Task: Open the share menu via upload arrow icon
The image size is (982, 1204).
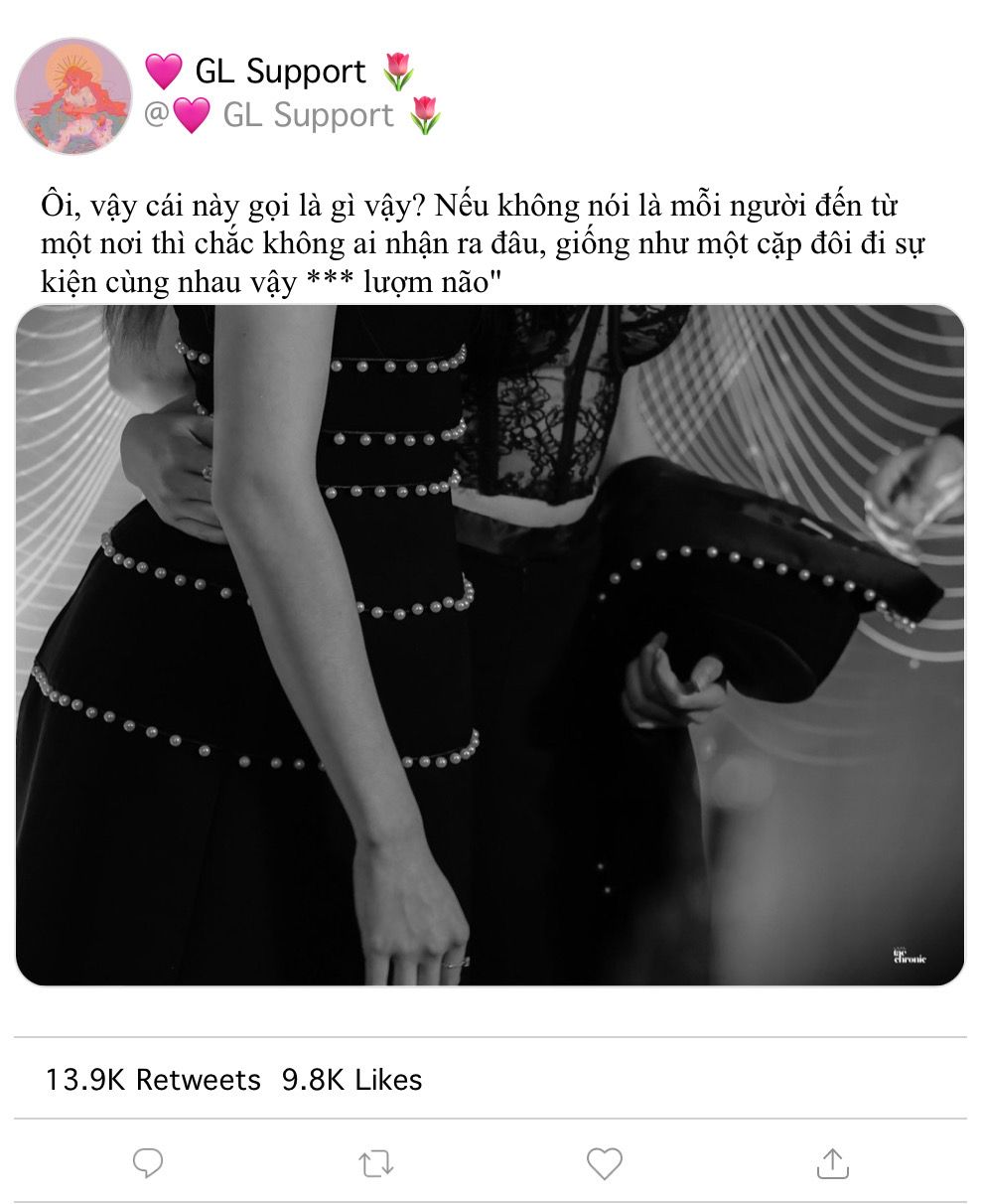Action: 832,1162
